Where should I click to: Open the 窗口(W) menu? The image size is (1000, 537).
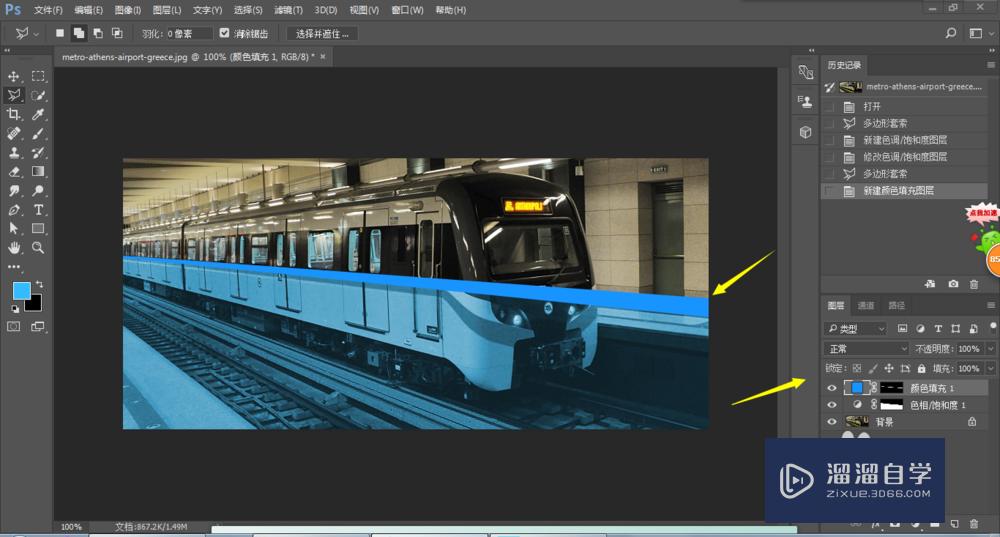point(407,10)
